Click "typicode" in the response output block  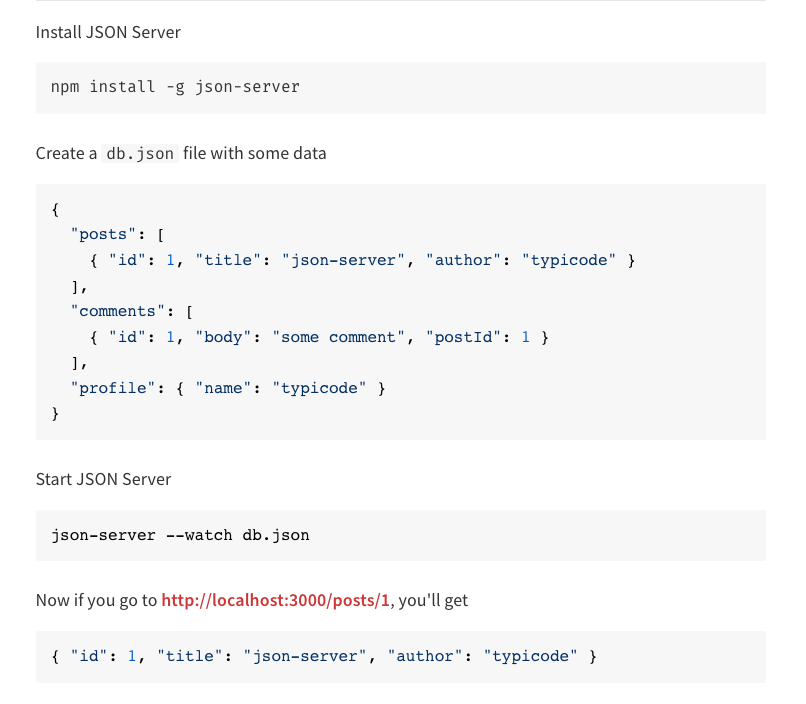530,657
